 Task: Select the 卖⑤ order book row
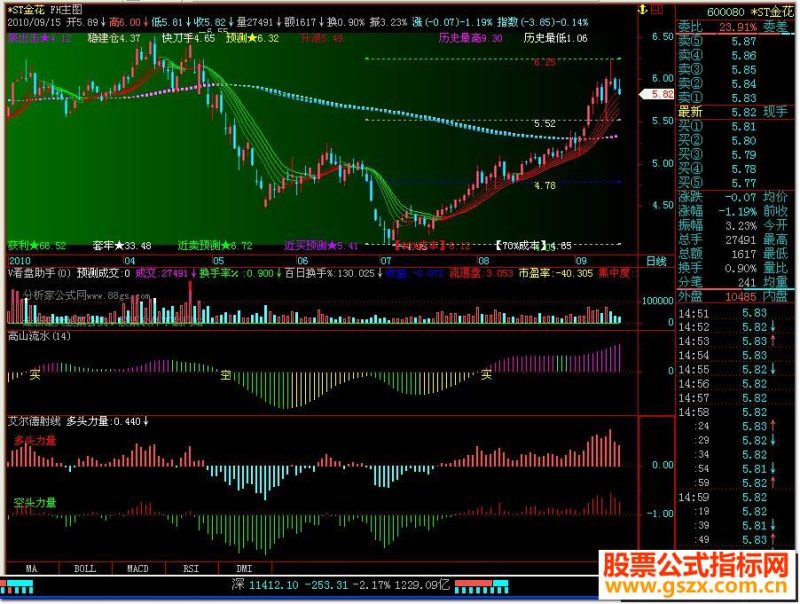coord(737,42)
